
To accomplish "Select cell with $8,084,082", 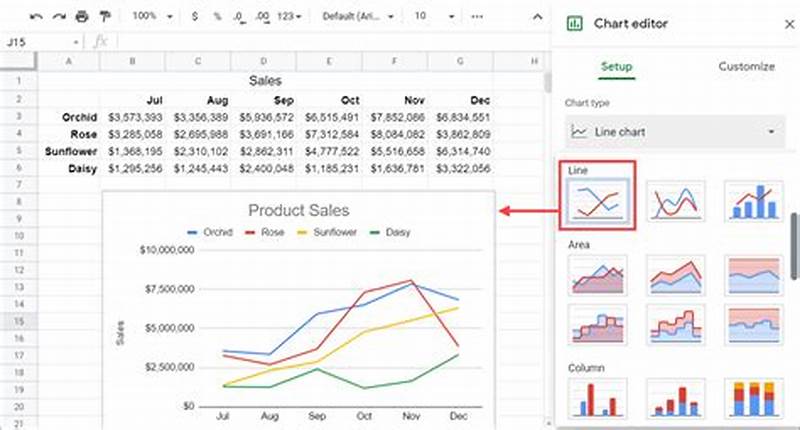I will pos(395,134).
